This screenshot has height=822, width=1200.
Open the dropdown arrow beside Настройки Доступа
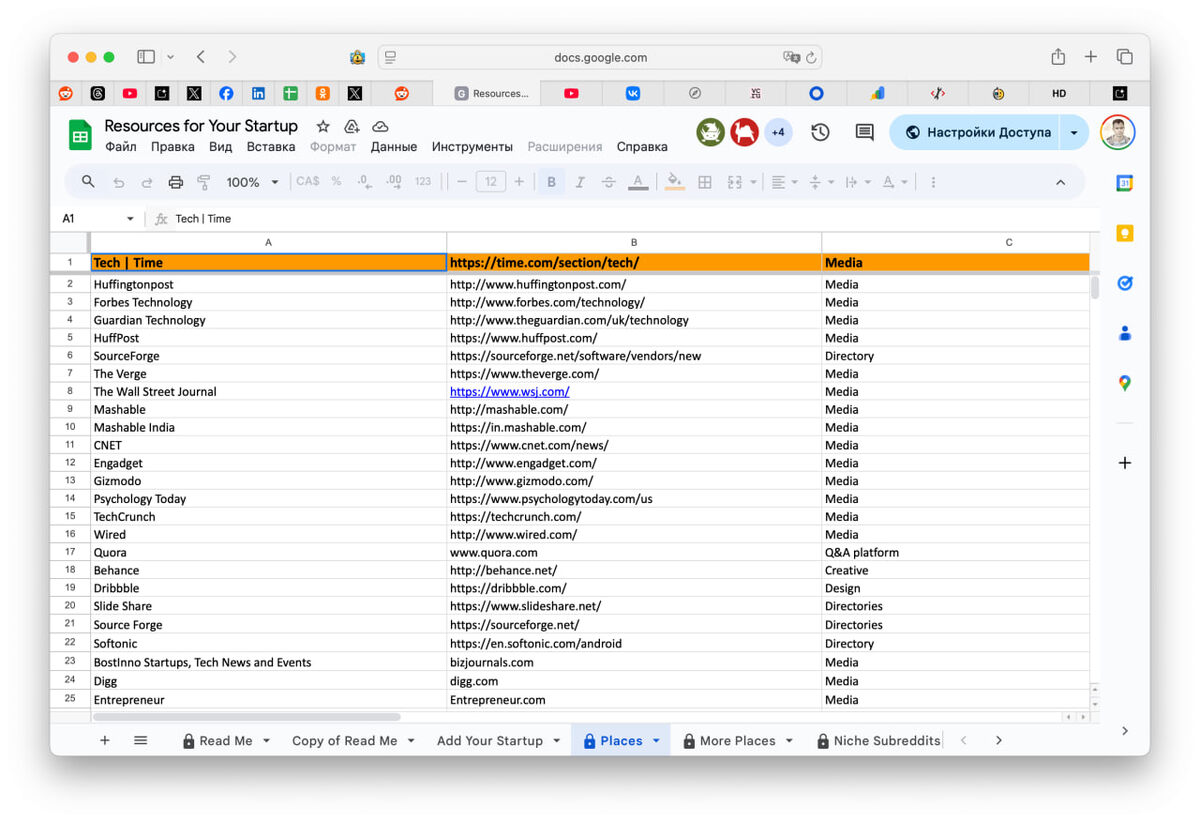coord(1074,132)
